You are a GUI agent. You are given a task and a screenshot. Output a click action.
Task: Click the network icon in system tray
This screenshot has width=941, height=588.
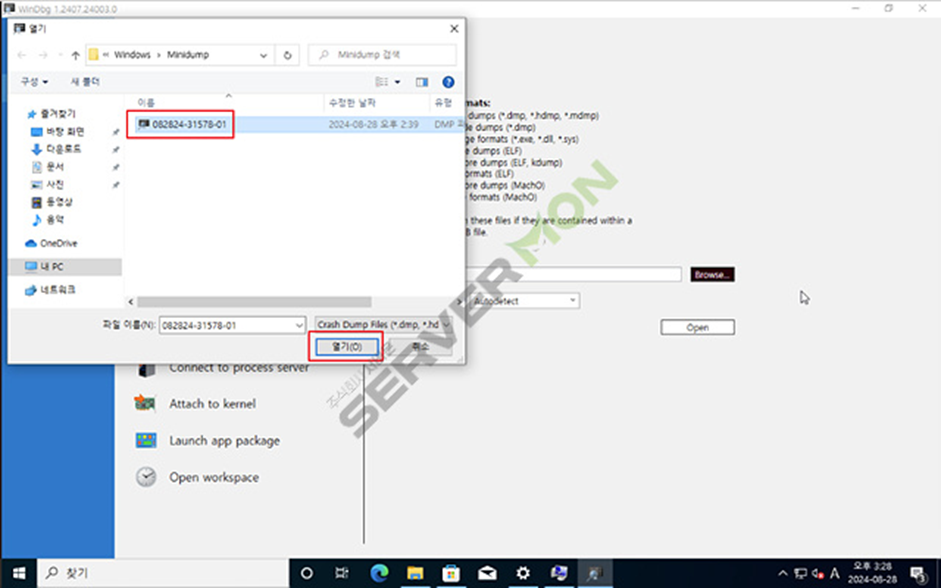coord(801,574)
